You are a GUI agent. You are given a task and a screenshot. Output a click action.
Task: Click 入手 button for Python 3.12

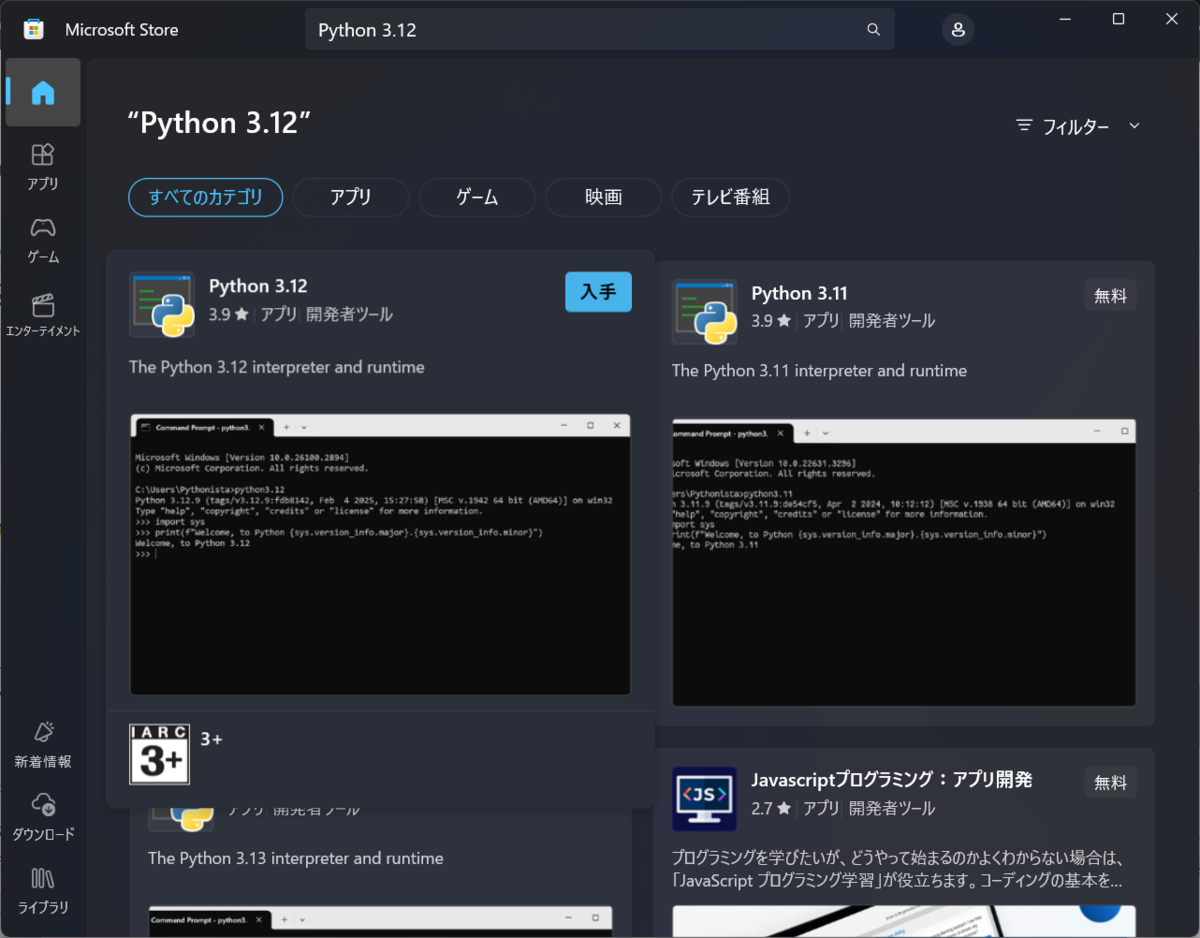598,292
